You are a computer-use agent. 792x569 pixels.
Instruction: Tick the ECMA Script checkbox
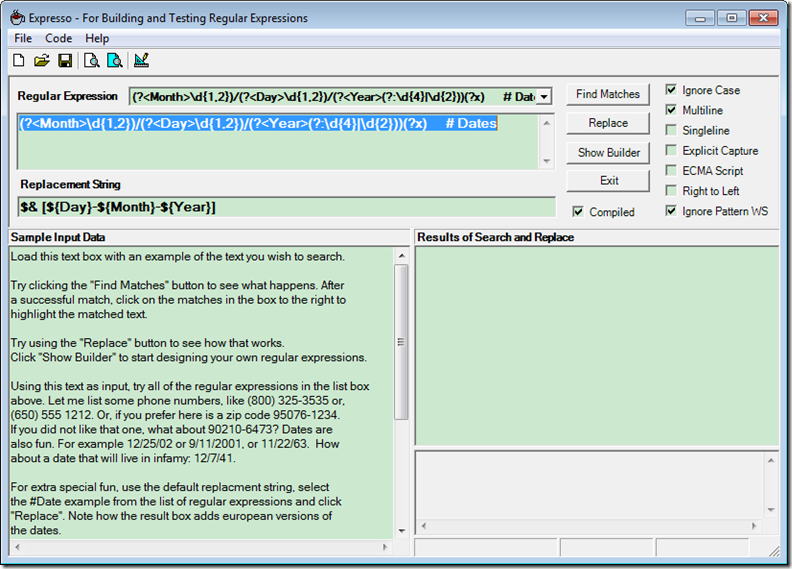[671, 171]
